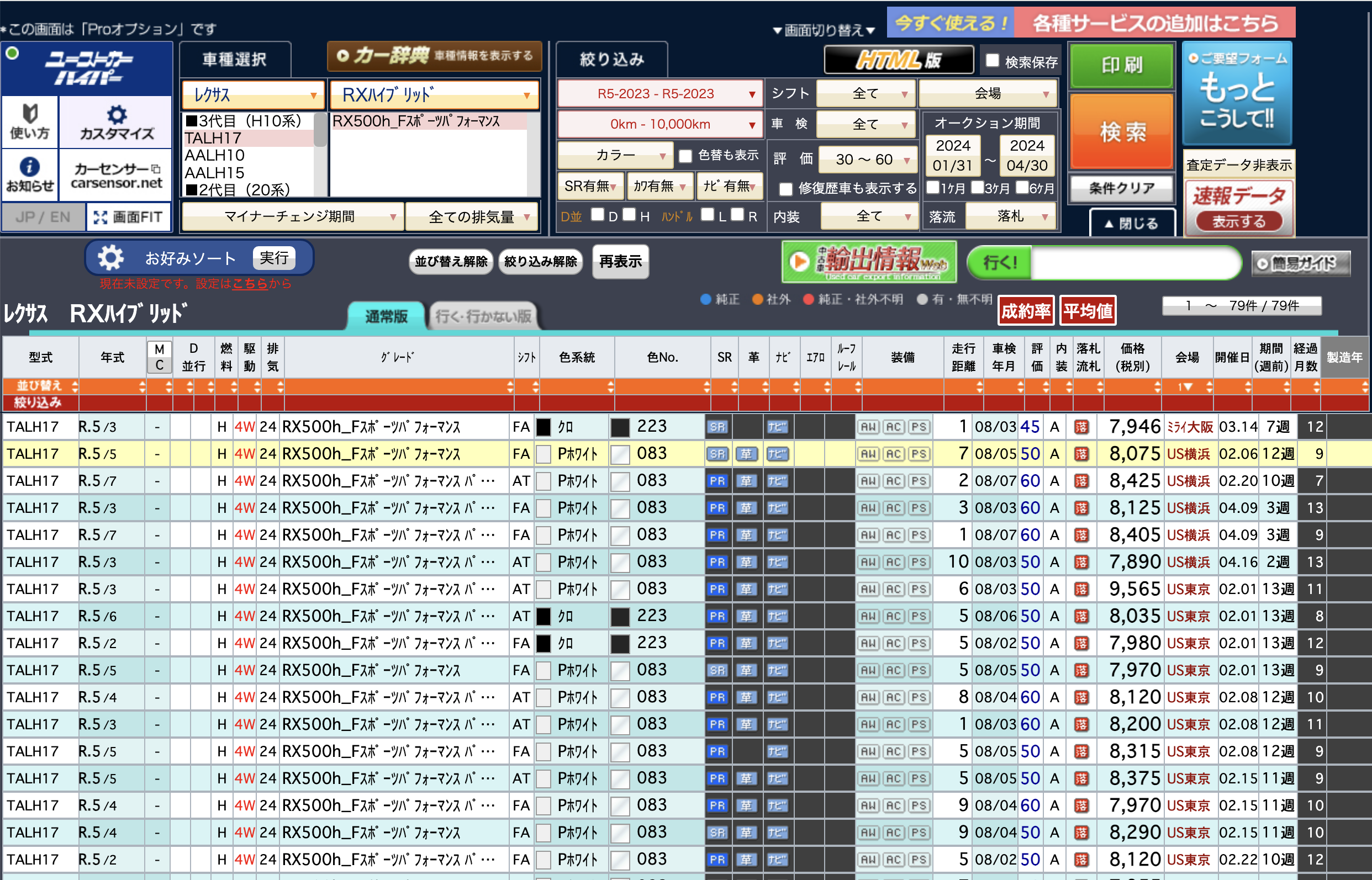Screen dimensions: 1372x880
Task: Check the ハンドル R checkbox
Action: [737, 215]
